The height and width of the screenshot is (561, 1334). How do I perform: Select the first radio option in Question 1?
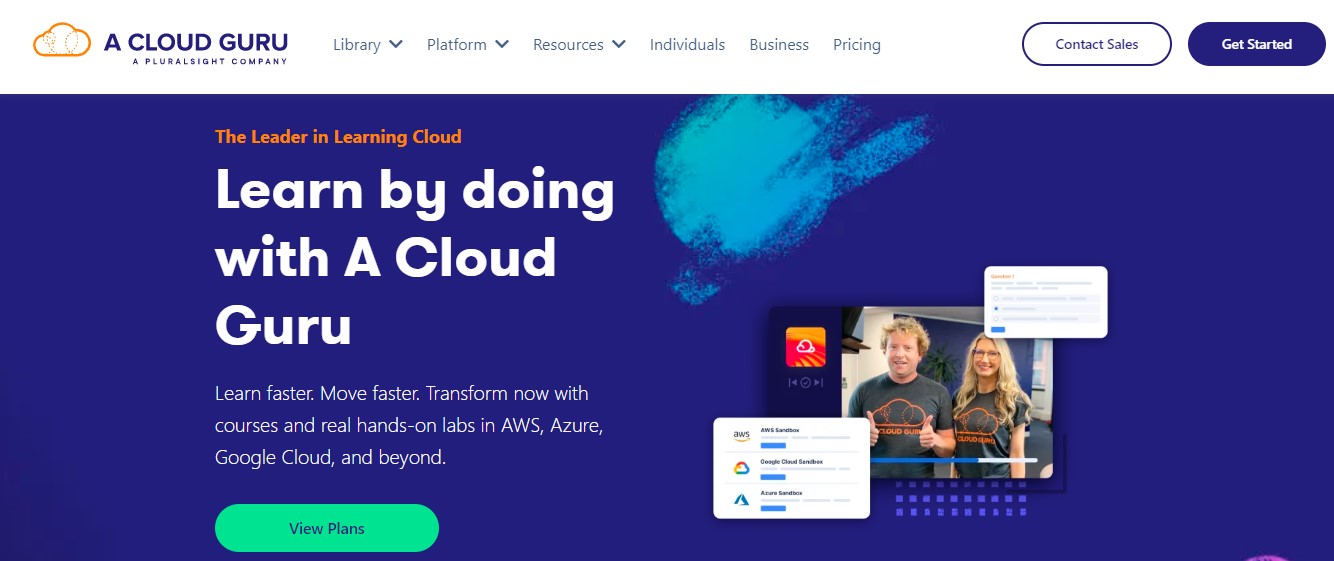click(996, 298)
